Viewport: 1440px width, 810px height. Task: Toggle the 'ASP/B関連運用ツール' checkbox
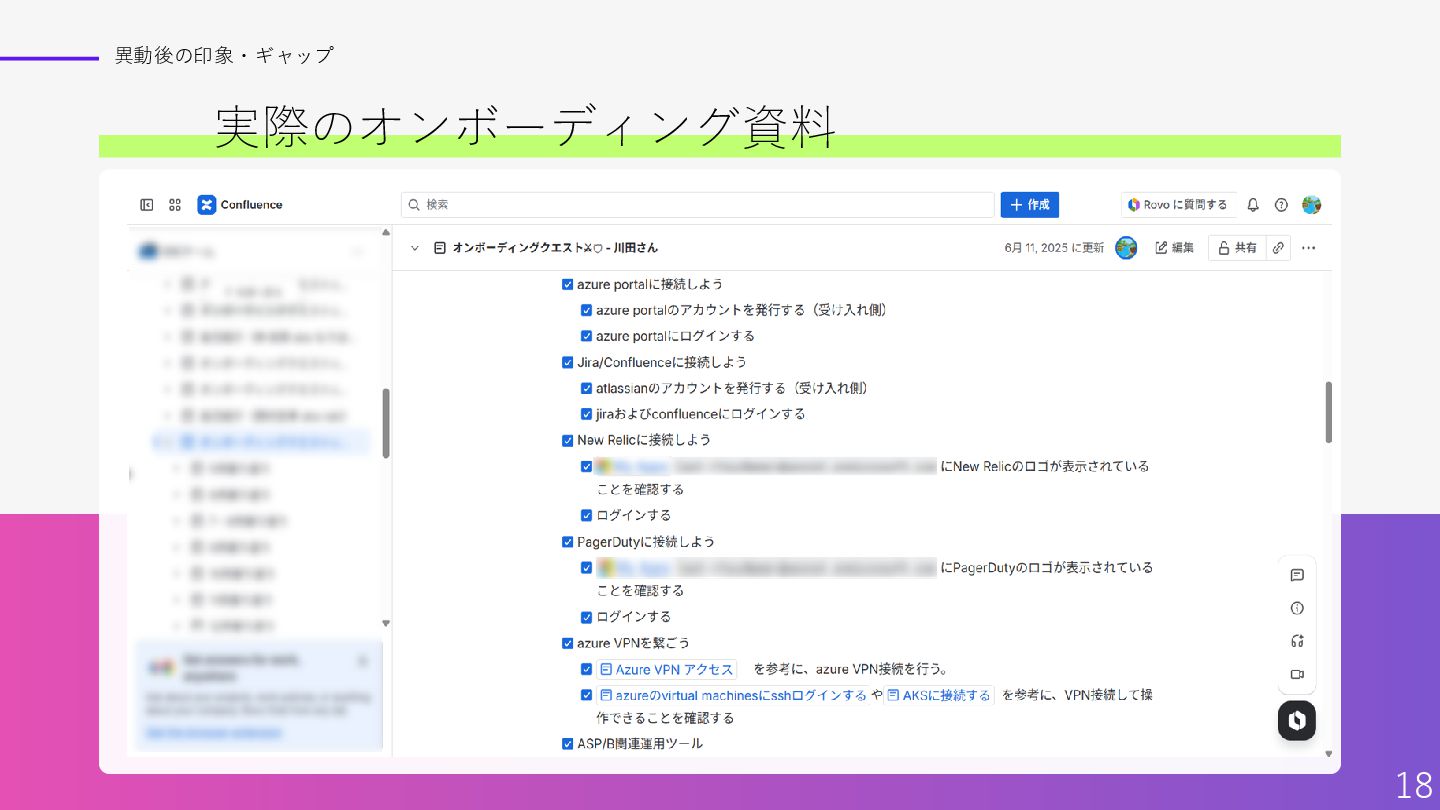568,744
